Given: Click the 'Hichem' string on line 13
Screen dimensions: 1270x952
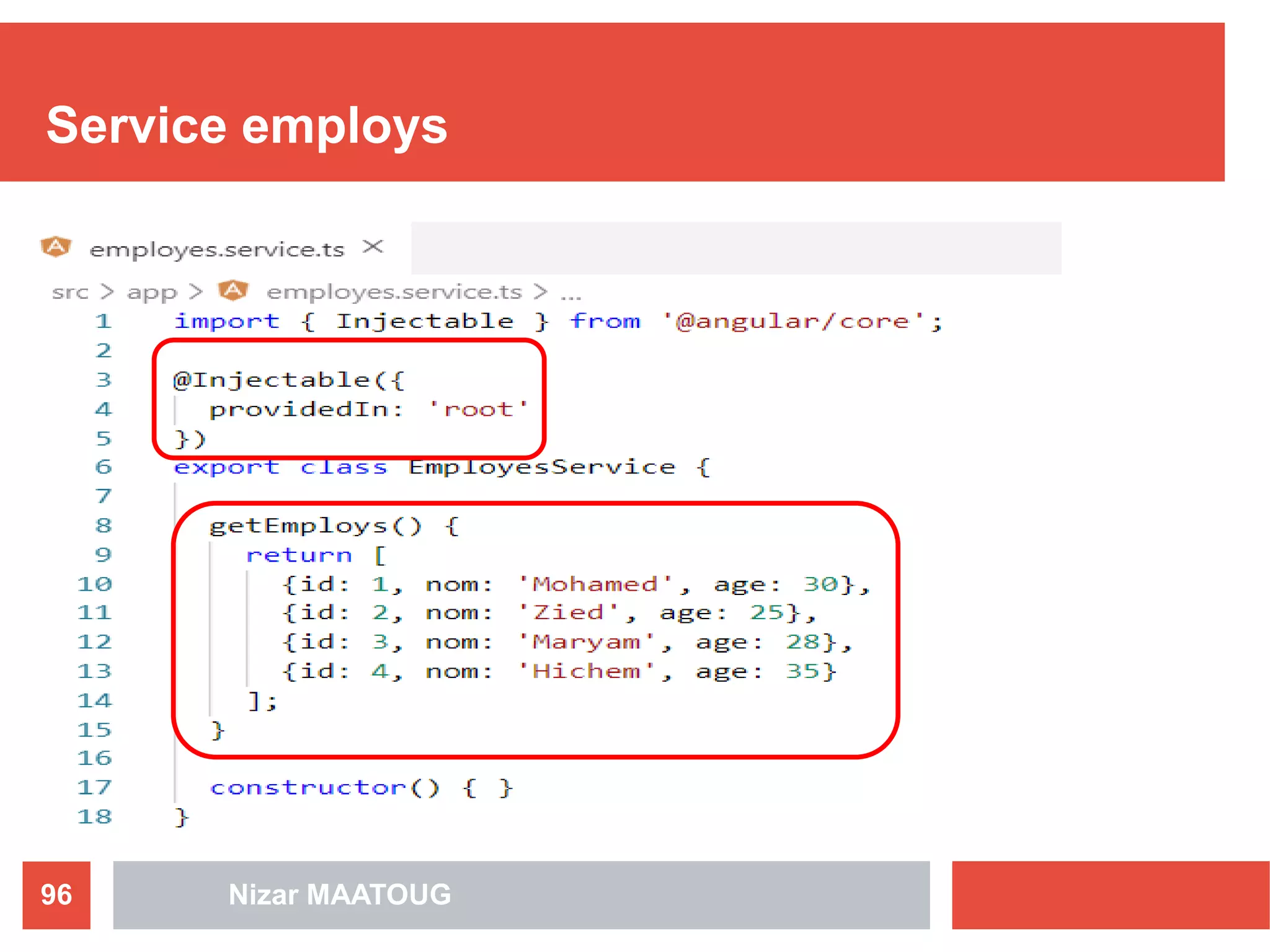Looking at the screenshot, I should pos(587,671).
